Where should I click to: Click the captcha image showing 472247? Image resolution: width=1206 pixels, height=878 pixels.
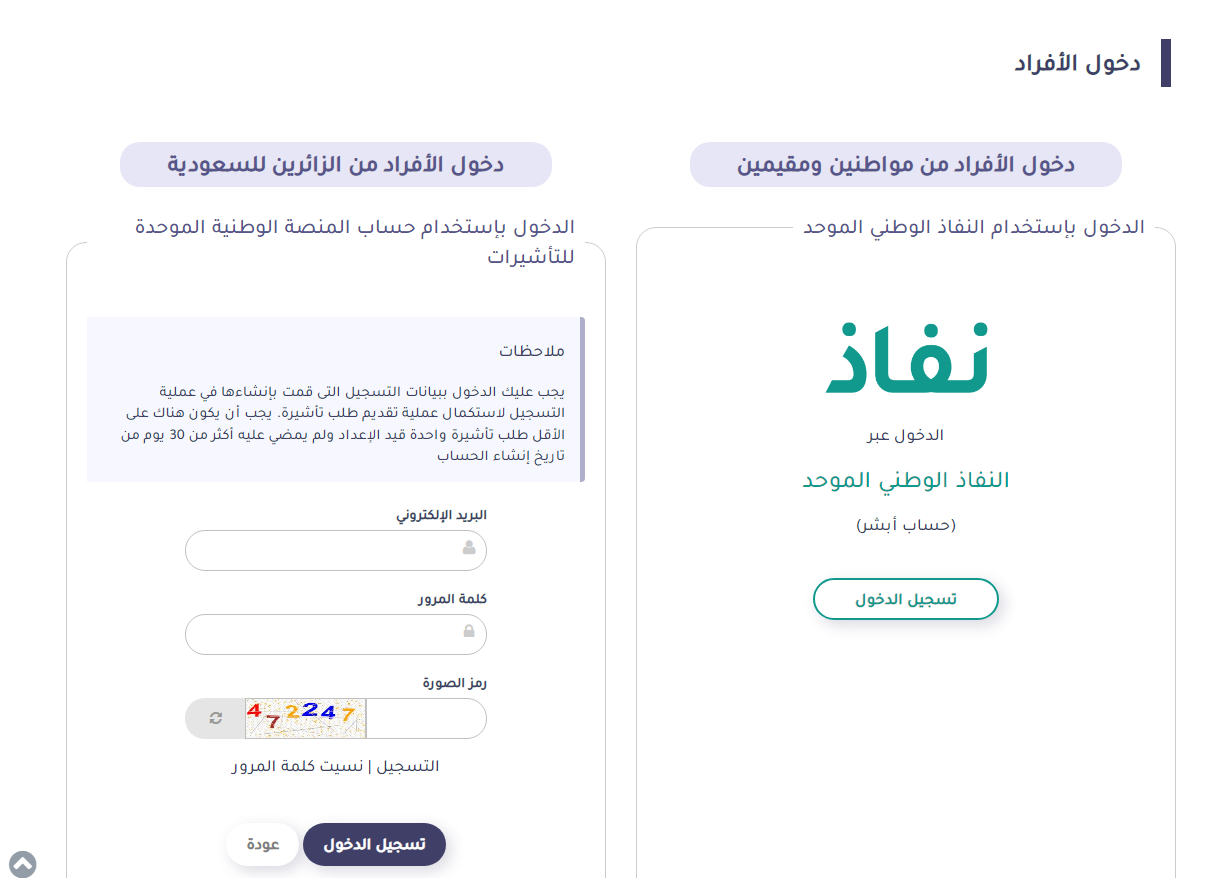(305, 718)
